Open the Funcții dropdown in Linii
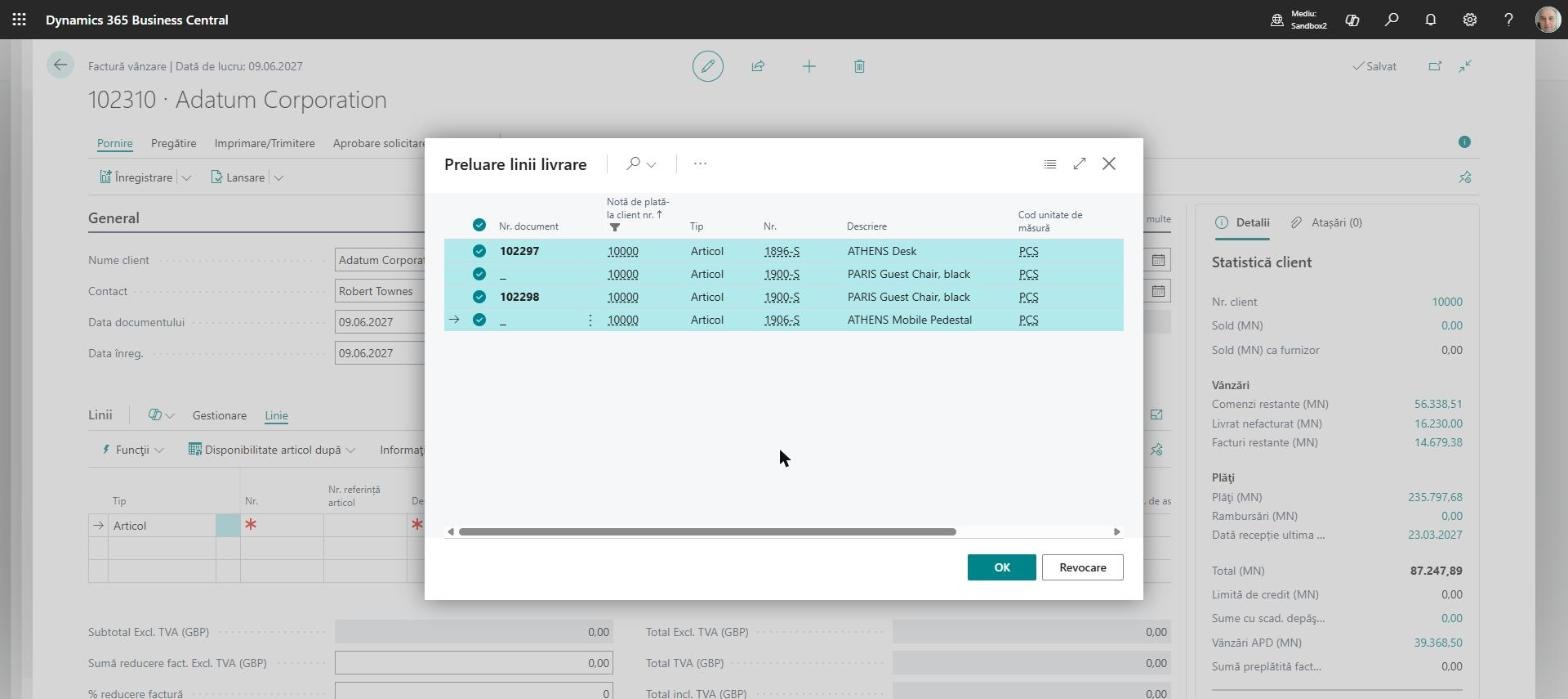 [133, 450]
